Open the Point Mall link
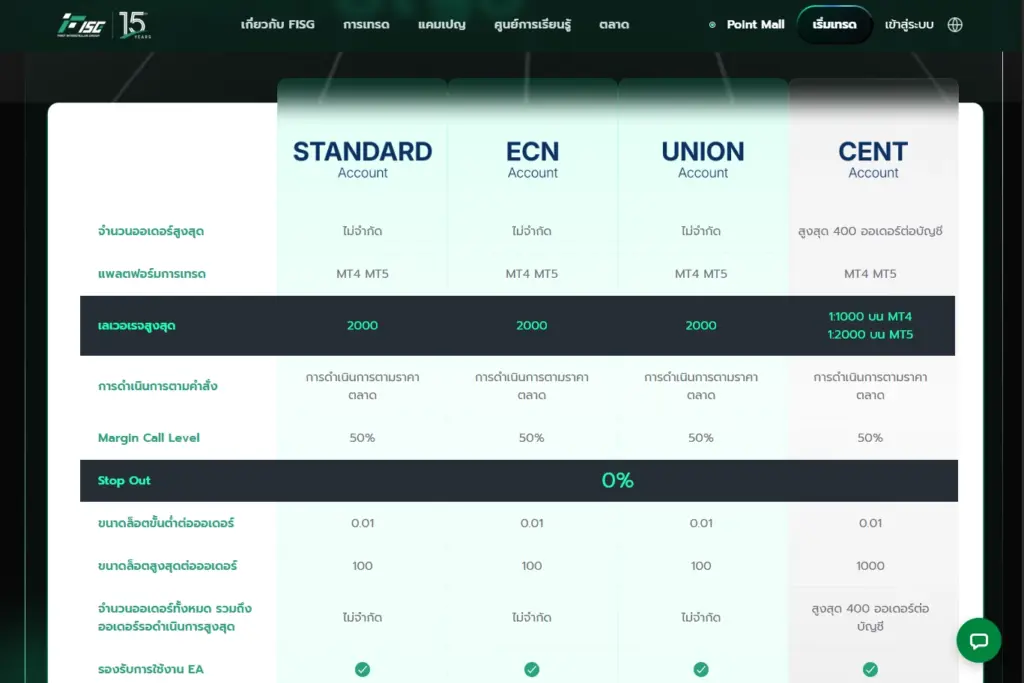 tap(755, 25)
